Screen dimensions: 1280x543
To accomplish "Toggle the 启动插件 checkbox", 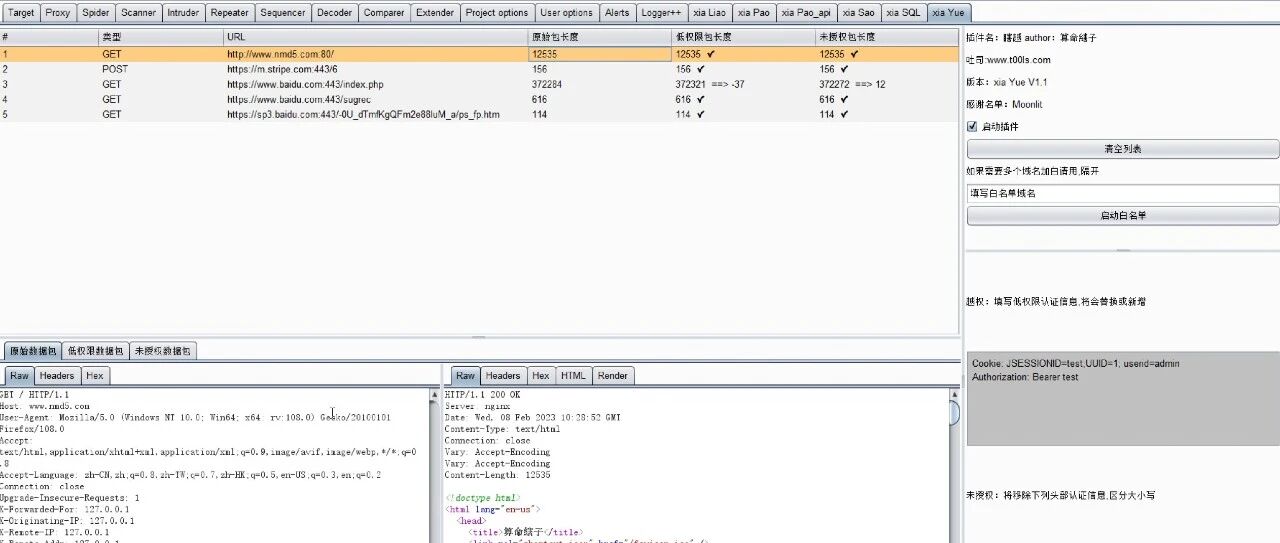I will coord(972,127).
